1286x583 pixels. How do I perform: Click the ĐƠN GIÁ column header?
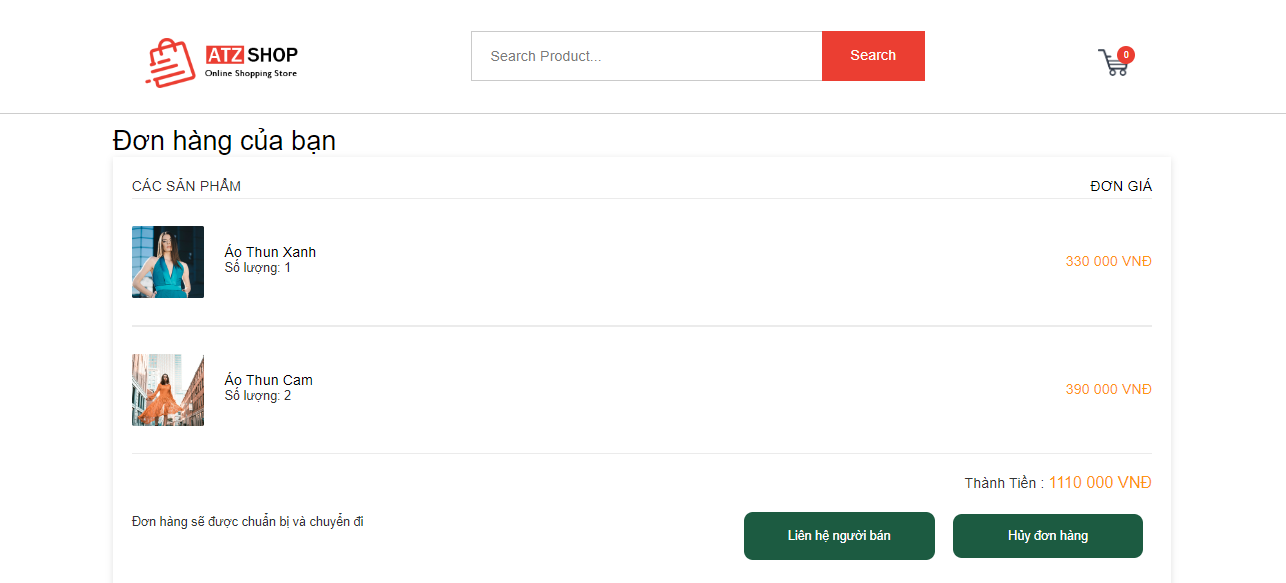(x=1121, y=186)
